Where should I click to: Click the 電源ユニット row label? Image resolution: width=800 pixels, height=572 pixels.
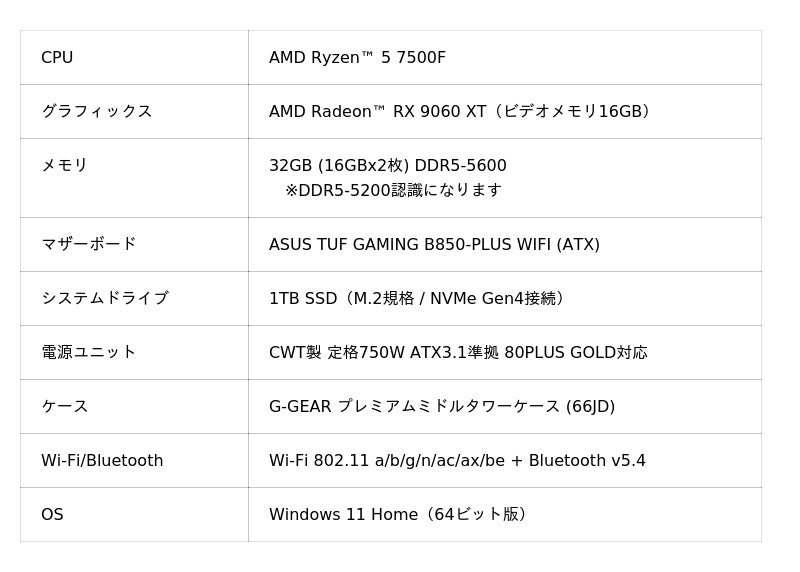click(88, 352)
